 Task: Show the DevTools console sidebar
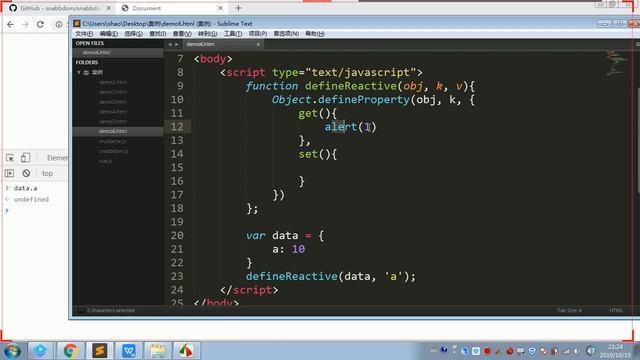[9, 173]
